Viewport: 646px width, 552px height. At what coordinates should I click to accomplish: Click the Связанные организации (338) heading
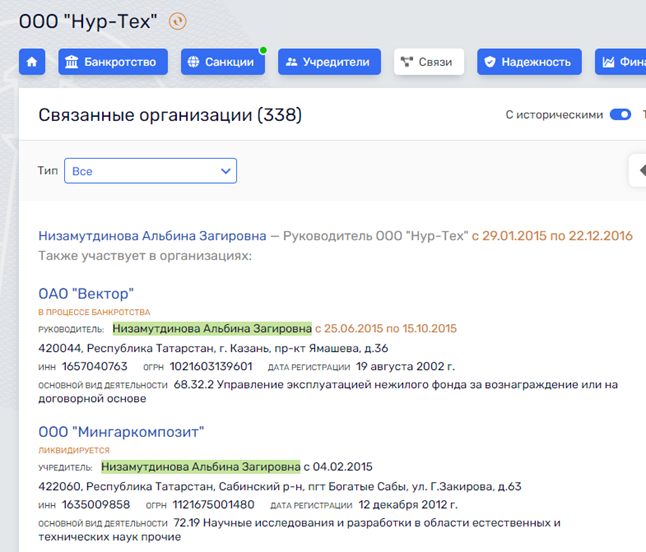[x=170, y=115]
